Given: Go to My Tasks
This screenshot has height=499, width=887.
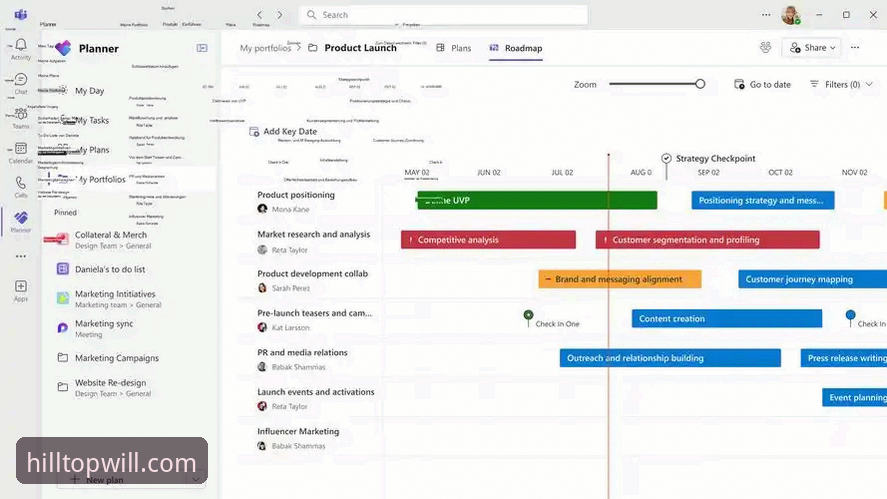Looking at the screenshot, I should click(x=92, y=121).
